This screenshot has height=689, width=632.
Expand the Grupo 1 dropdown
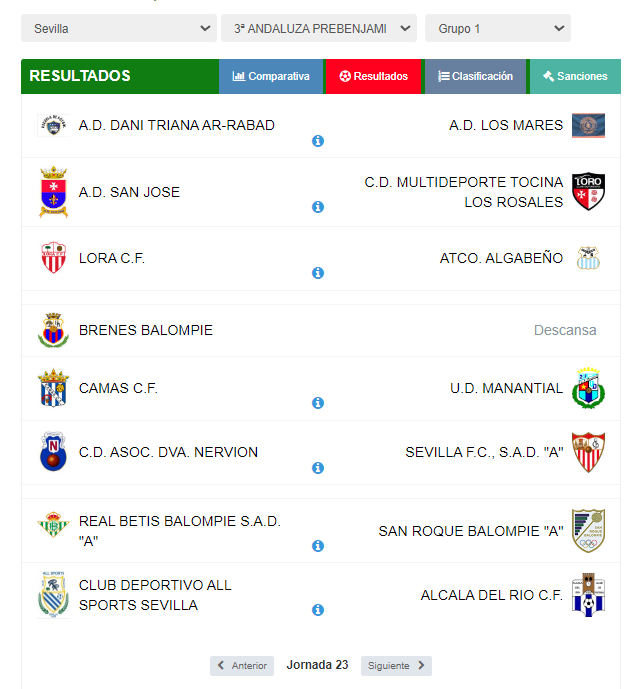coord(498,29)
